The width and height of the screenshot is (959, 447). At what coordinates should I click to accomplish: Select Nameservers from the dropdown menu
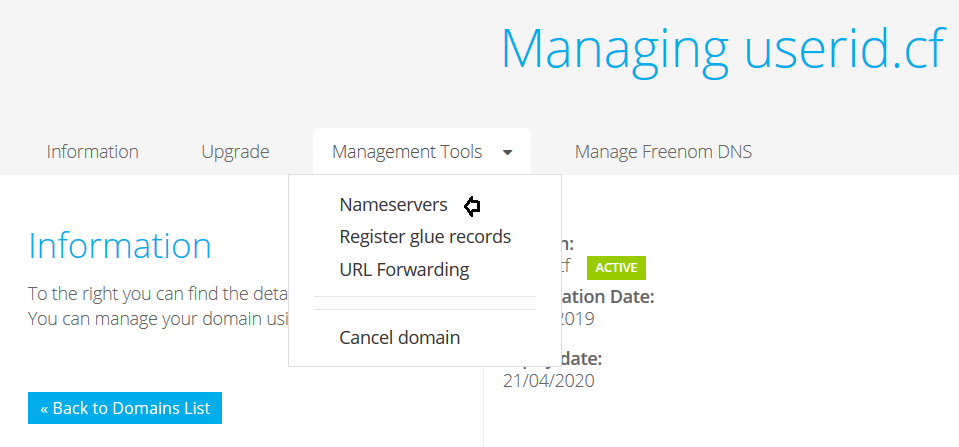[393, 205]
